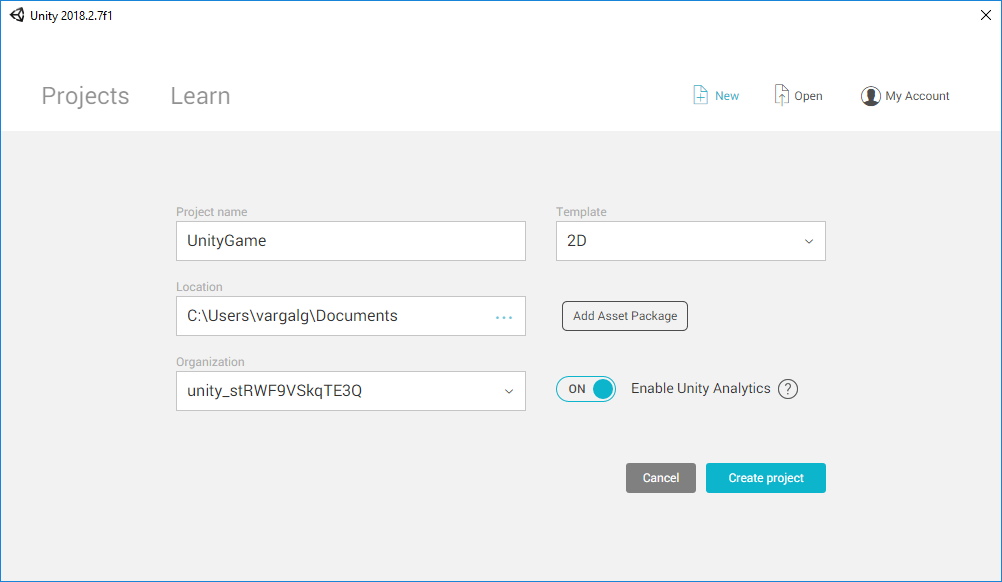Click the Open project file icon
The height and width of the screenshot is (582, 1002).
click(x=781, y=95)
